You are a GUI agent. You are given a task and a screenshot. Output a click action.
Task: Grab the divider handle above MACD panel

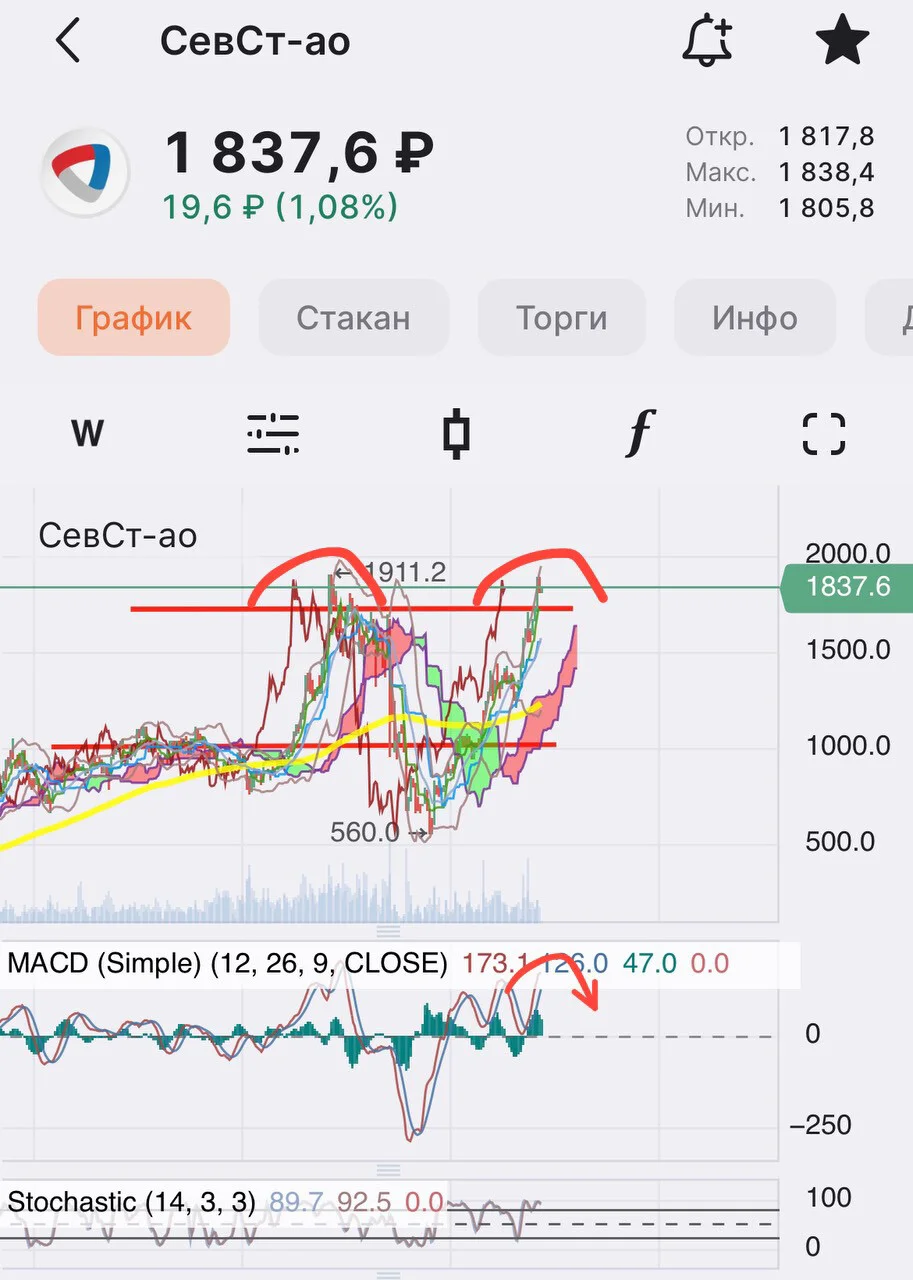388,932
